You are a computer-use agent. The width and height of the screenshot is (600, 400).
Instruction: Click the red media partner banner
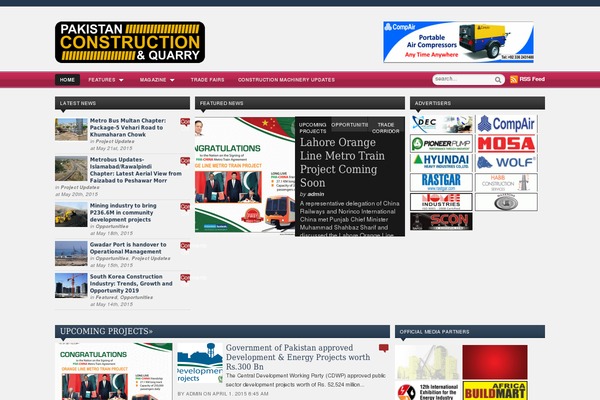pyautogui.click(x=495, y=362)
